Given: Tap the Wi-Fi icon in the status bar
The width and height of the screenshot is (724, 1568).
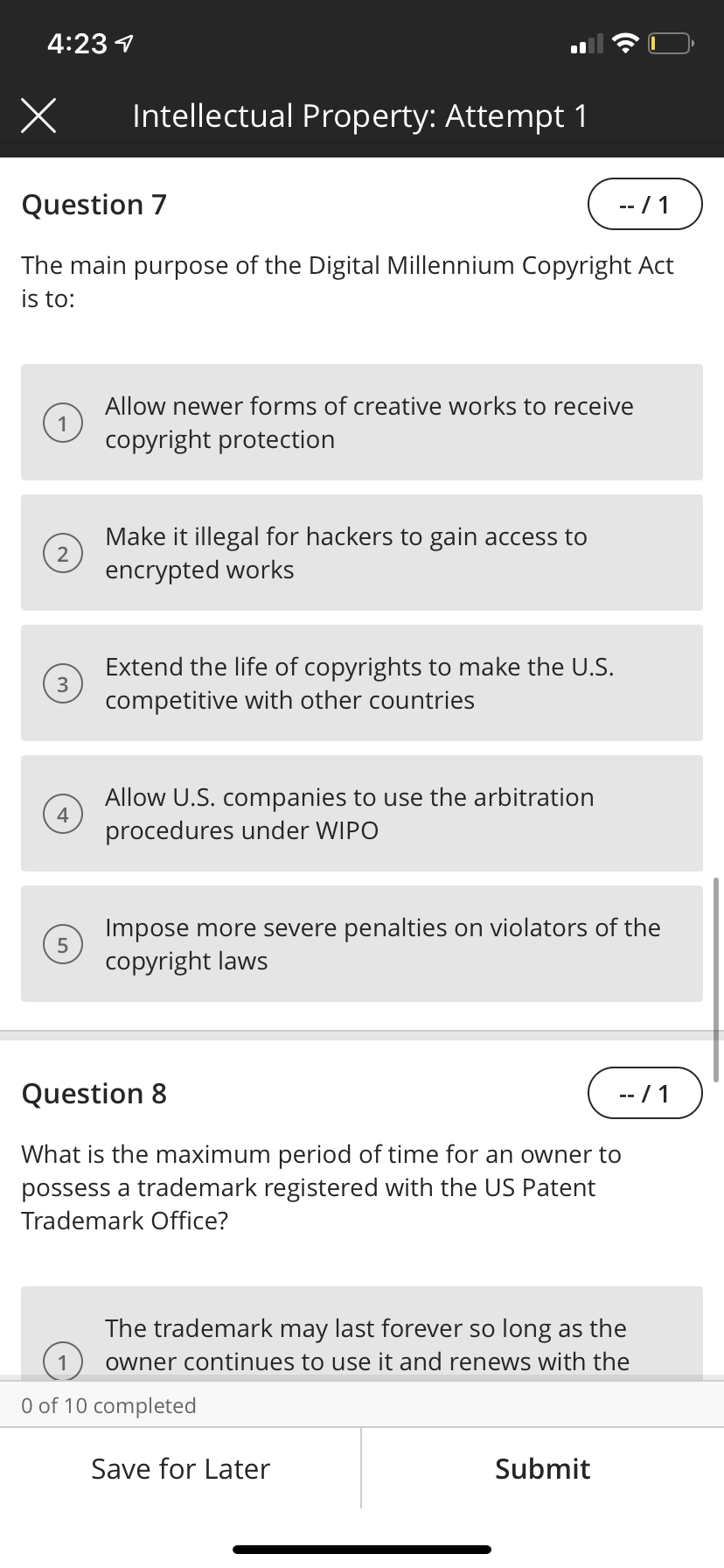Looking at the screenshot, I should click(x=624, y=41).
